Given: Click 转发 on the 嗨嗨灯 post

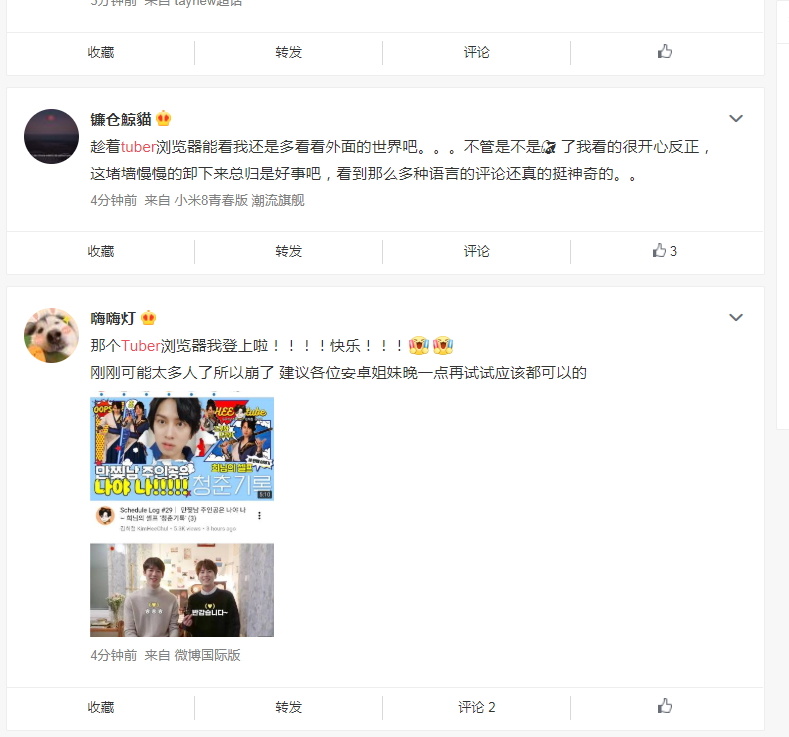Looking at the screenshot, I should click(x=288, y=707).
